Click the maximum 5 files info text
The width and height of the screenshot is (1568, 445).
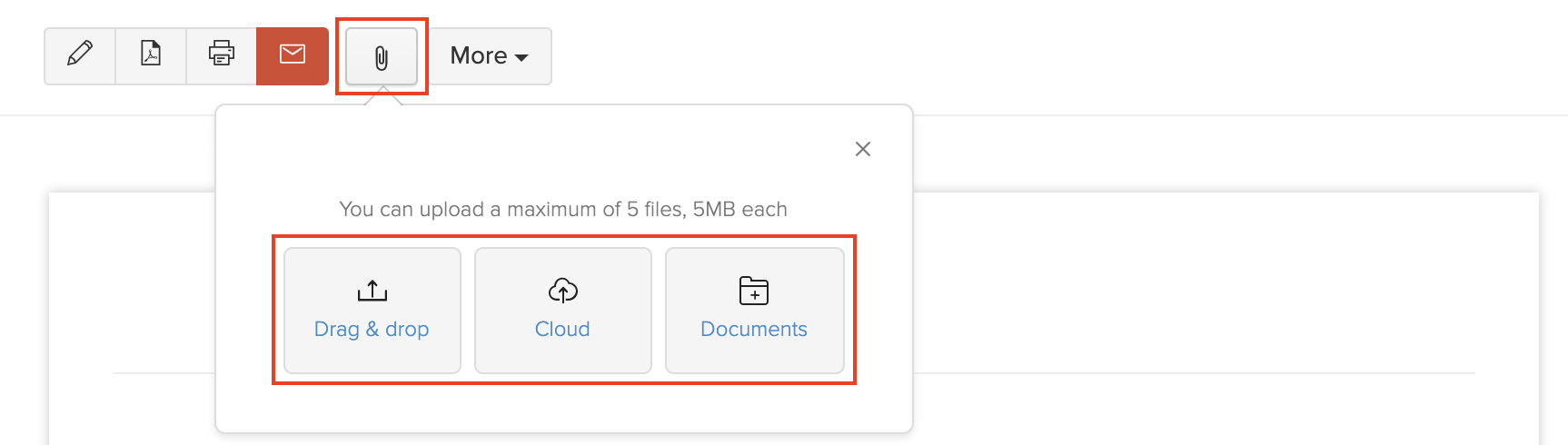[563, 210]
